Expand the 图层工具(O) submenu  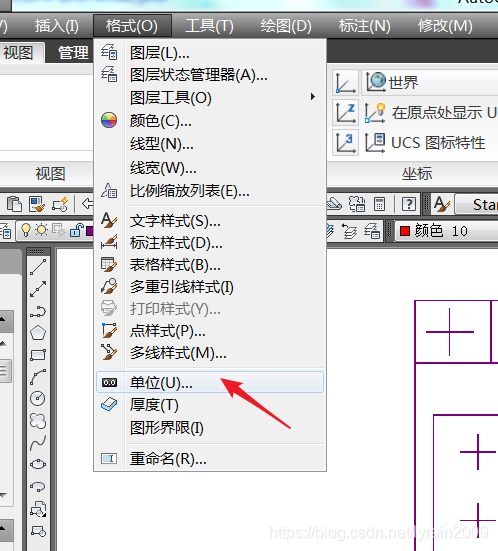tap(210, 98)
